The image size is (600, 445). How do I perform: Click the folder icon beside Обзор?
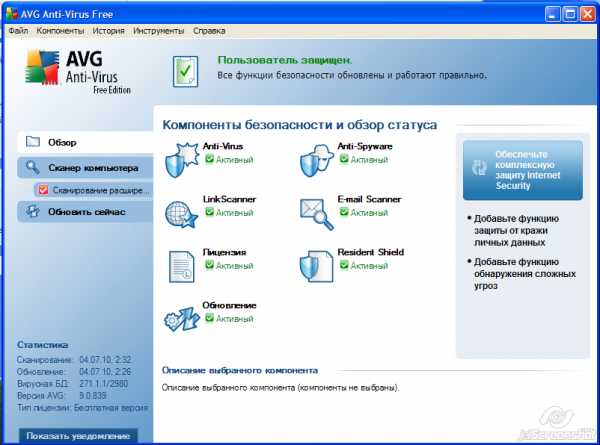(x=33, y=142)
